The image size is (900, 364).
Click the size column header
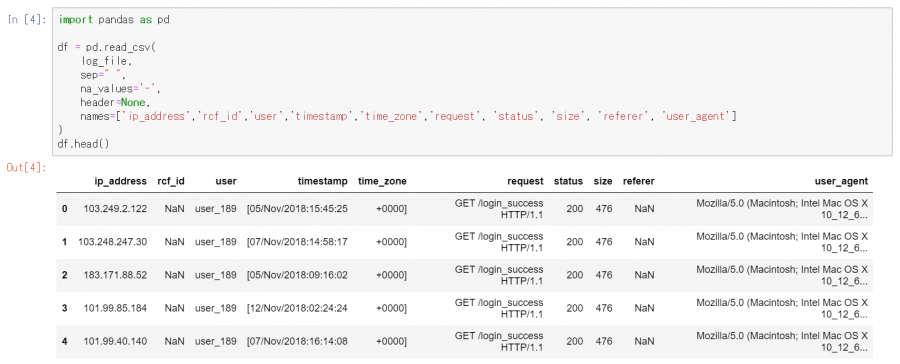click(x=603, y=181)
